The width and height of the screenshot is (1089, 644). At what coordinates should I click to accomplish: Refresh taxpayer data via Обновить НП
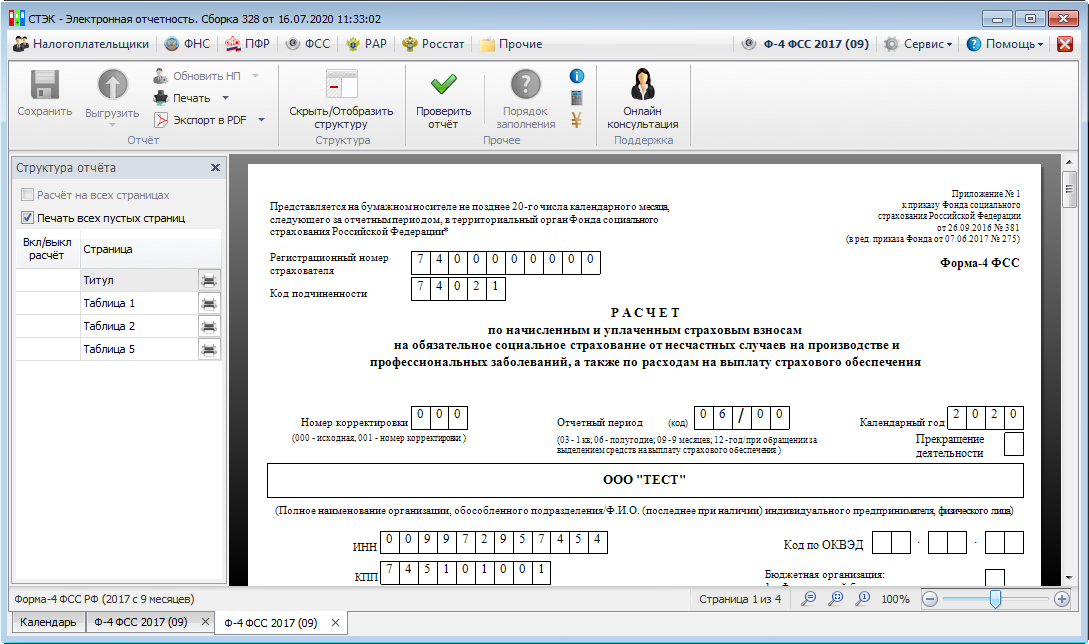(x=197, y=76)
